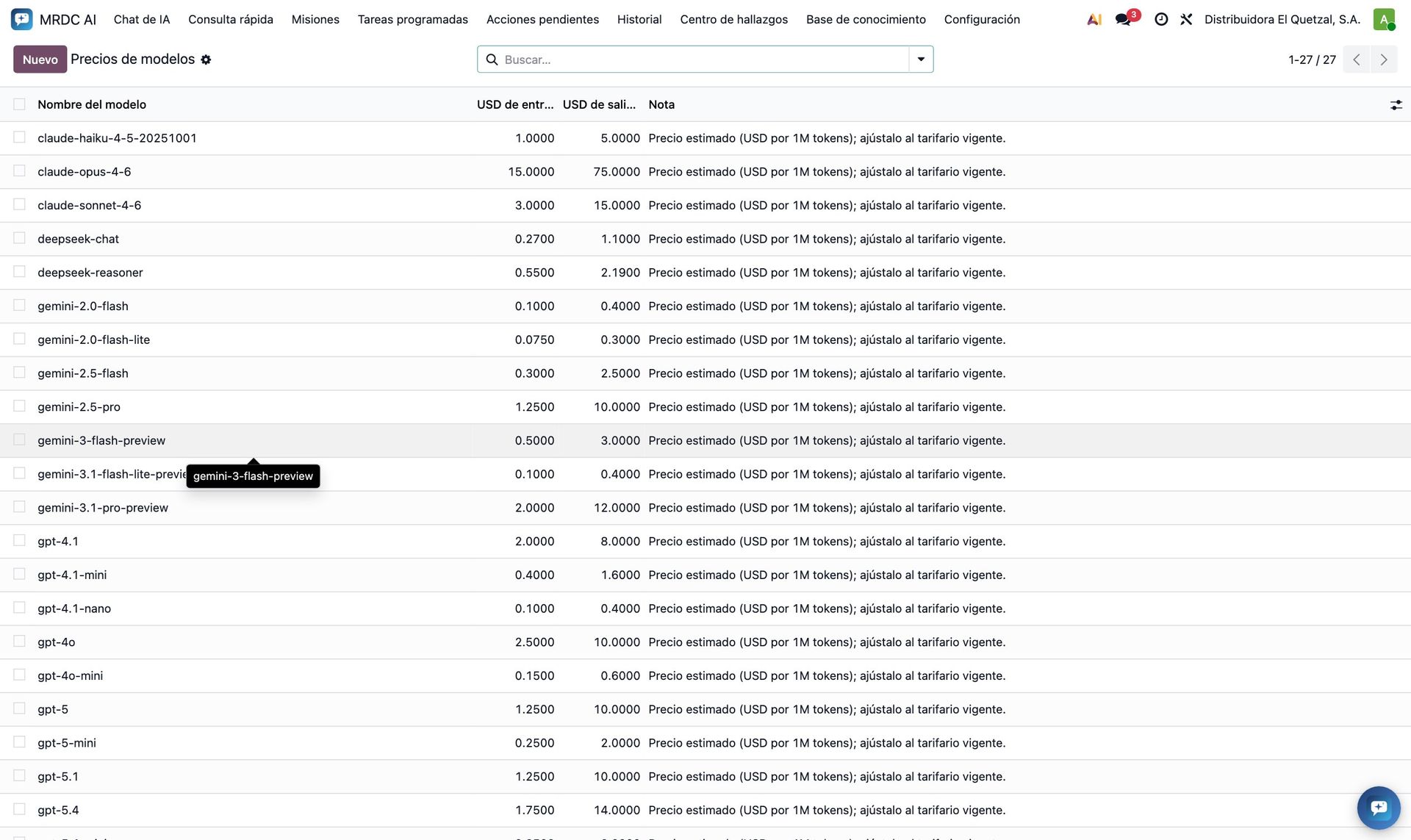Click the MRDC AI brand title
1411x840 pixels.
[68, 19]
